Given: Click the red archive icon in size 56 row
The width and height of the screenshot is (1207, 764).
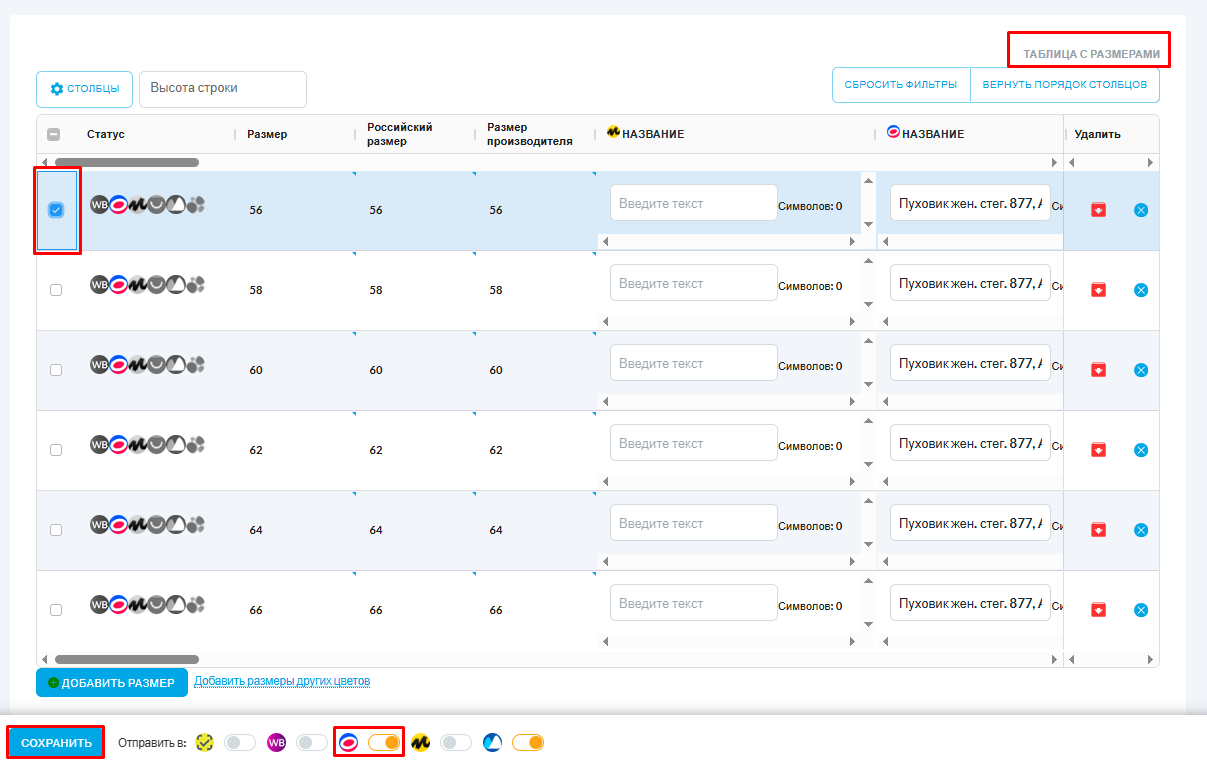Looking at the screenshot, I should point(1098,210).
